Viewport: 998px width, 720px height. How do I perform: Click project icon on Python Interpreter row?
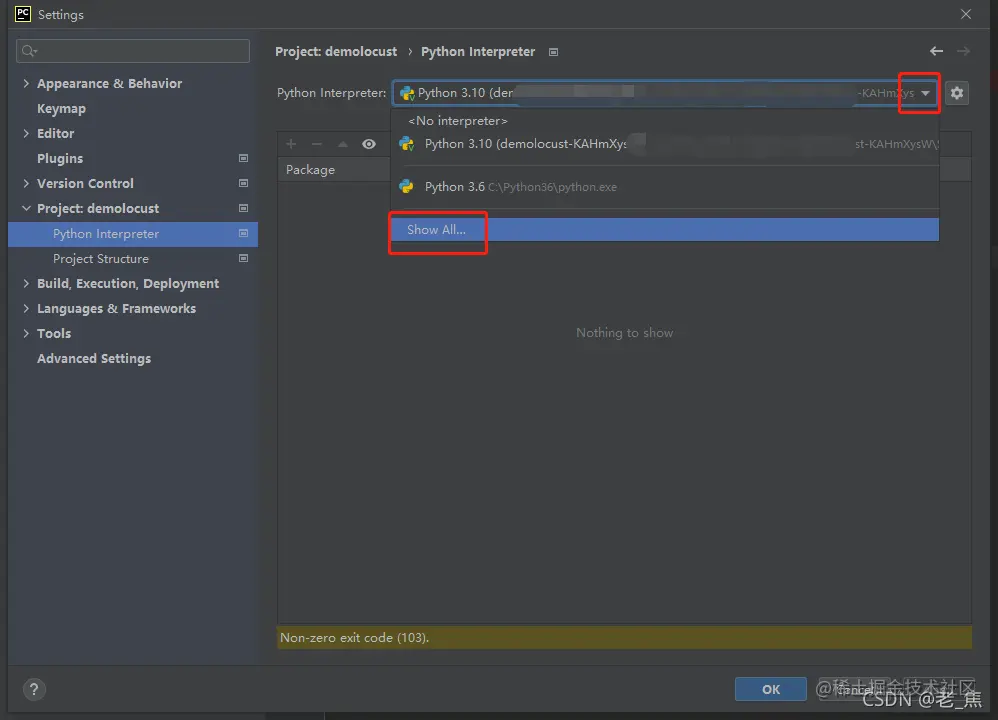coord(243,234)
